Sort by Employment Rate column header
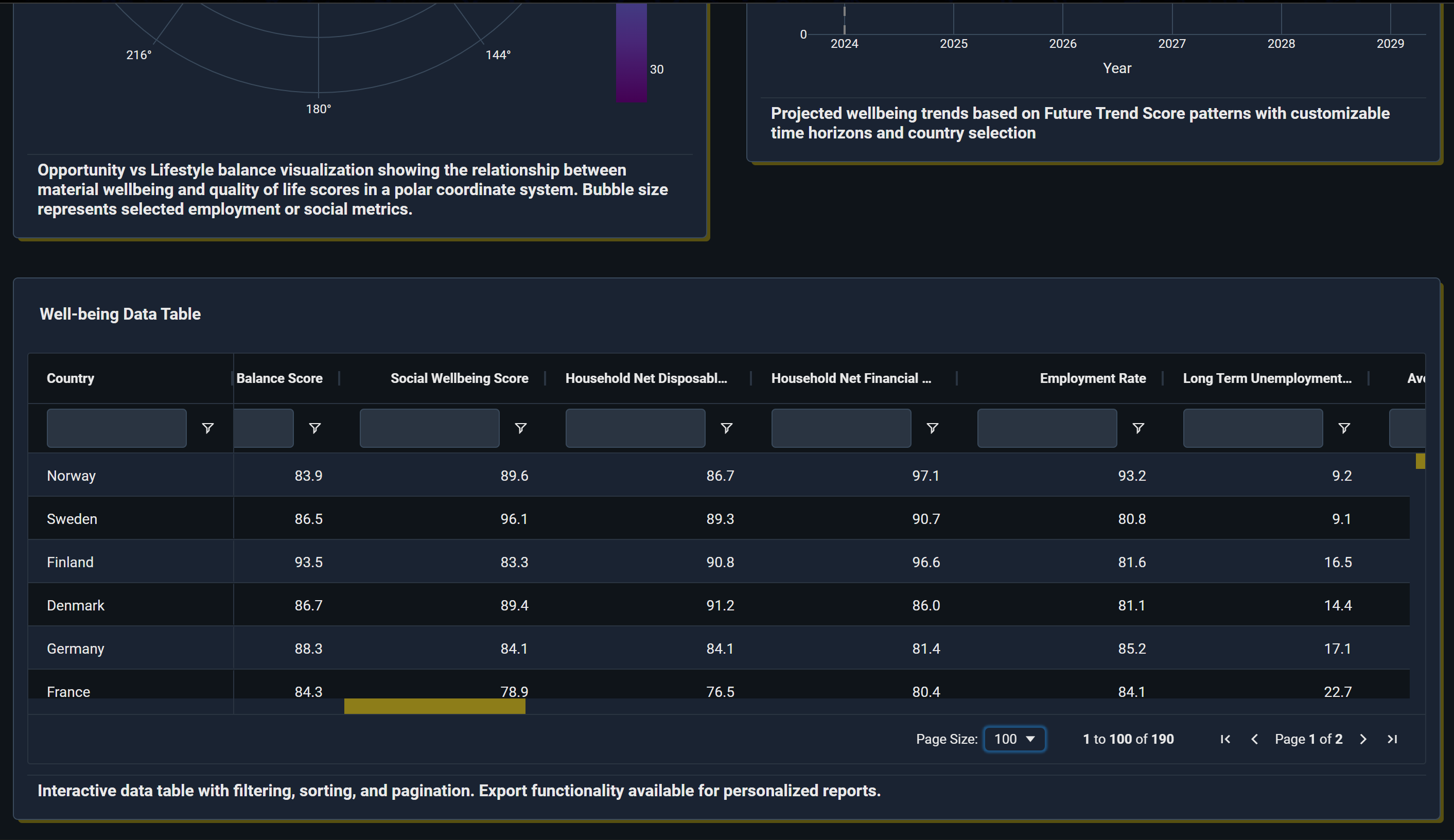This screenshot has height=840, width=1454. pyautogui.click(x=1092, y=378)
